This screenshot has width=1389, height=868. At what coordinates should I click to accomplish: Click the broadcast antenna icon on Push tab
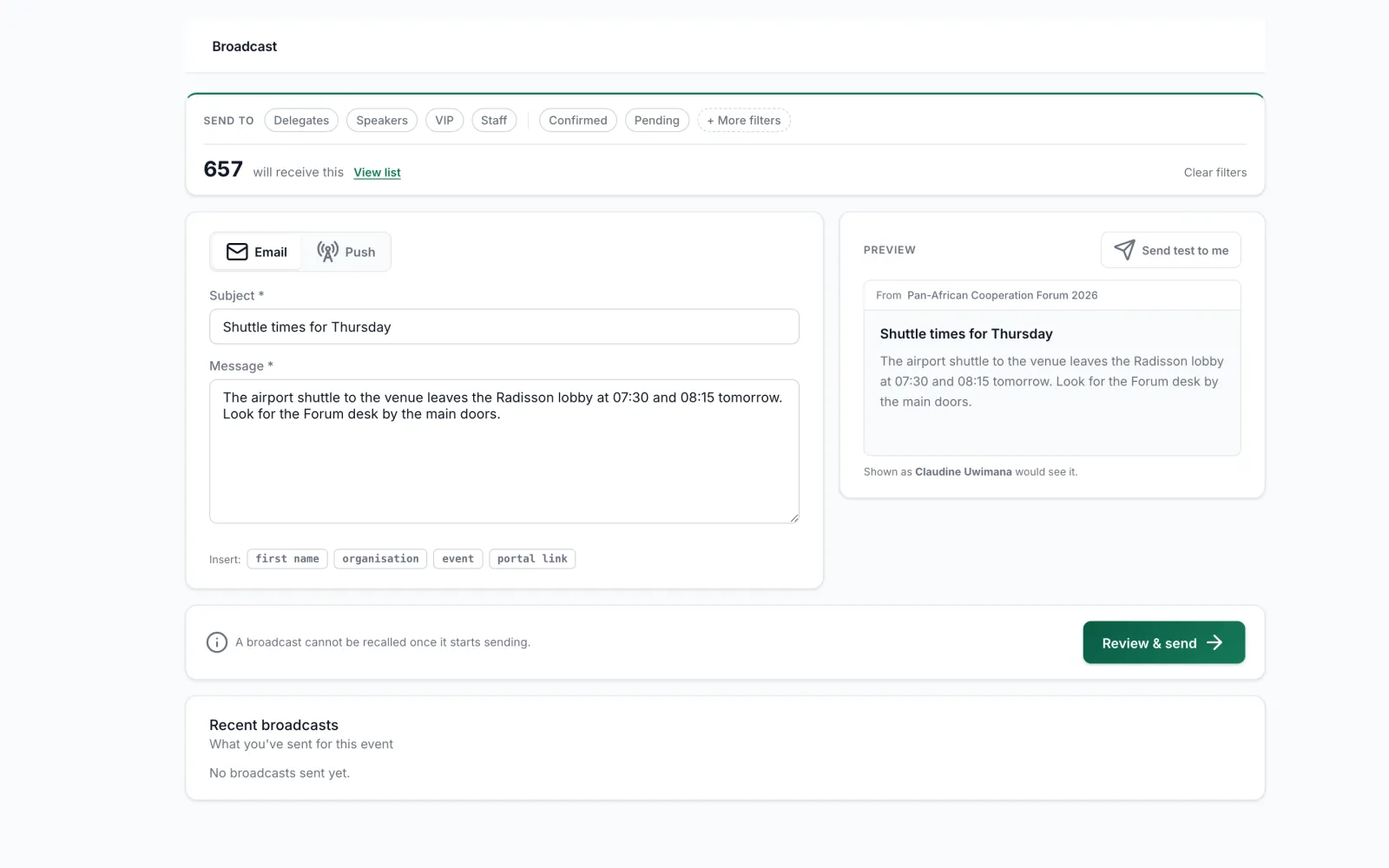coord(327,252)
